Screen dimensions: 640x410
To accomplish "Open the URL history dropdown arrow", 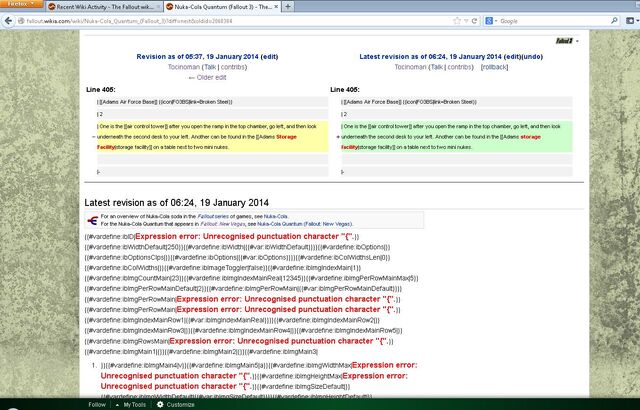I will coord(466,21).
